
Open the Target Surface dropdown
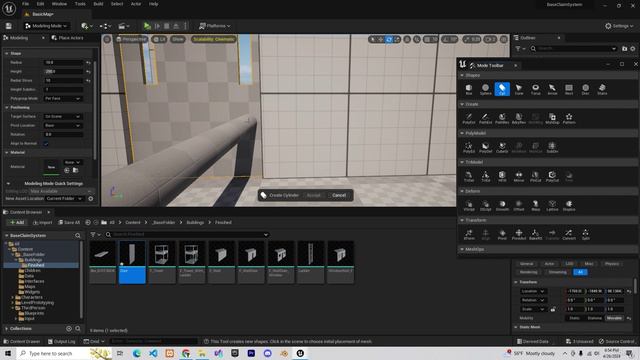[x=63, y=116]
